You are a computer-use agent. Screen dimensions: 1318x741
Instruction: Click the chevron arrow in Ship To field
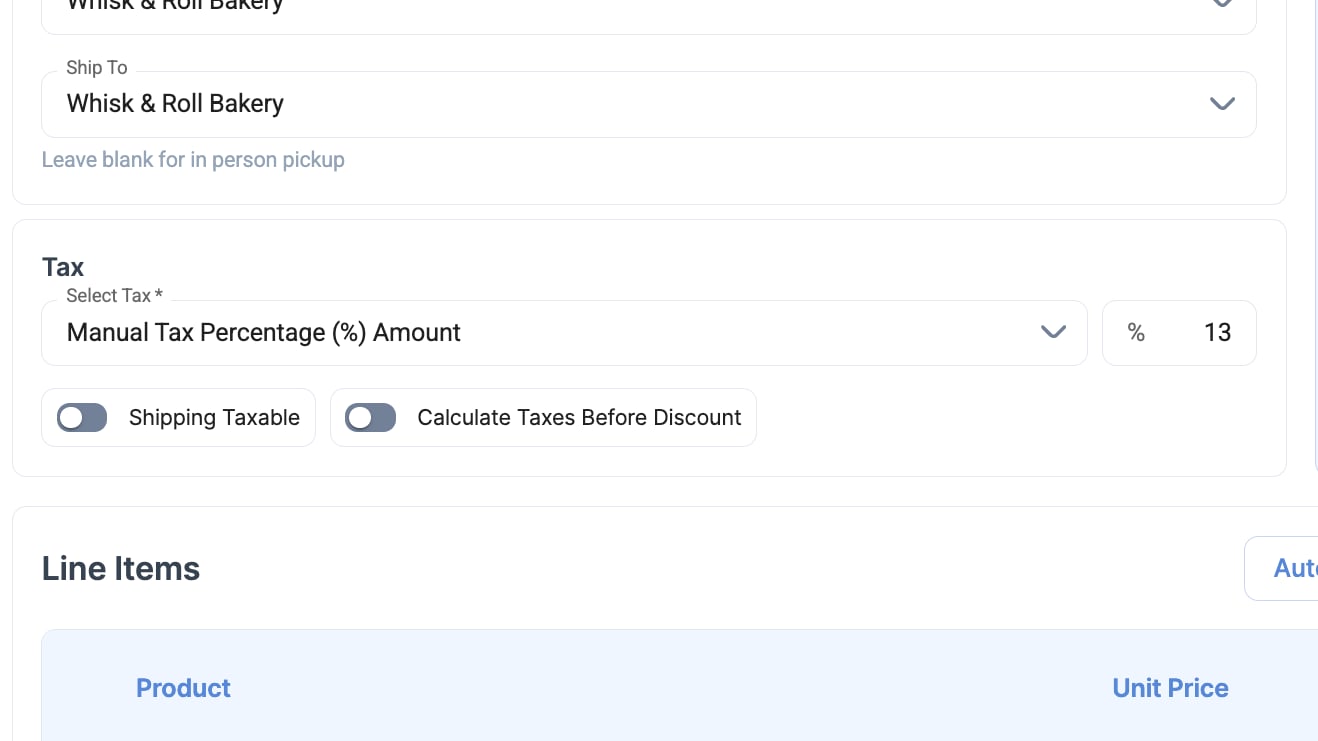coord(1222,104)
